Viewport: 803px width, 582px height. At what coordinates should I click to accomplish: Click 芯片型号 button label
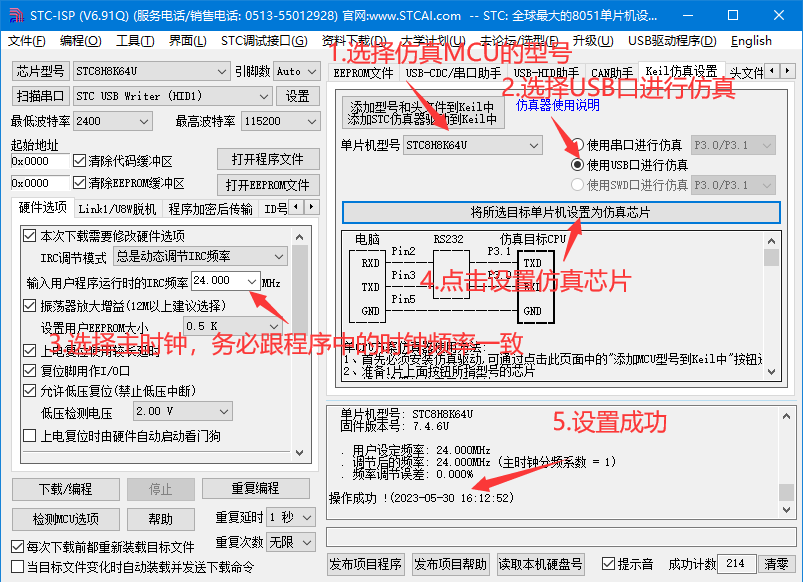[x=40, y=71]
